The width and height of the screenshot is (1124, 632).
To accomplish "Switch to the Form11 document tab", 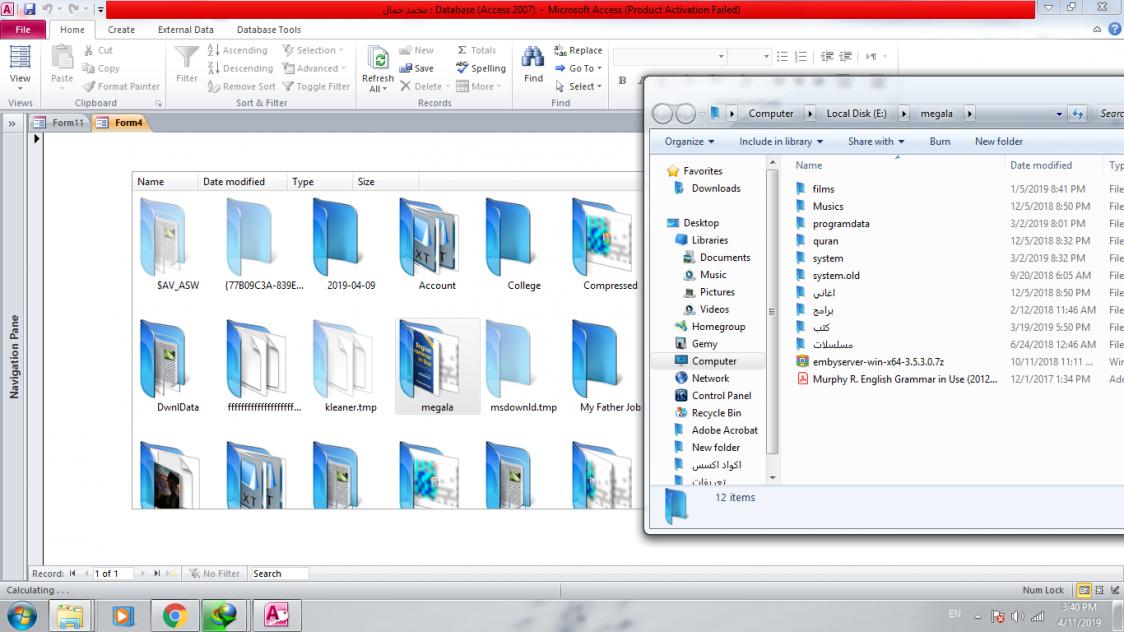I will 60,123.
